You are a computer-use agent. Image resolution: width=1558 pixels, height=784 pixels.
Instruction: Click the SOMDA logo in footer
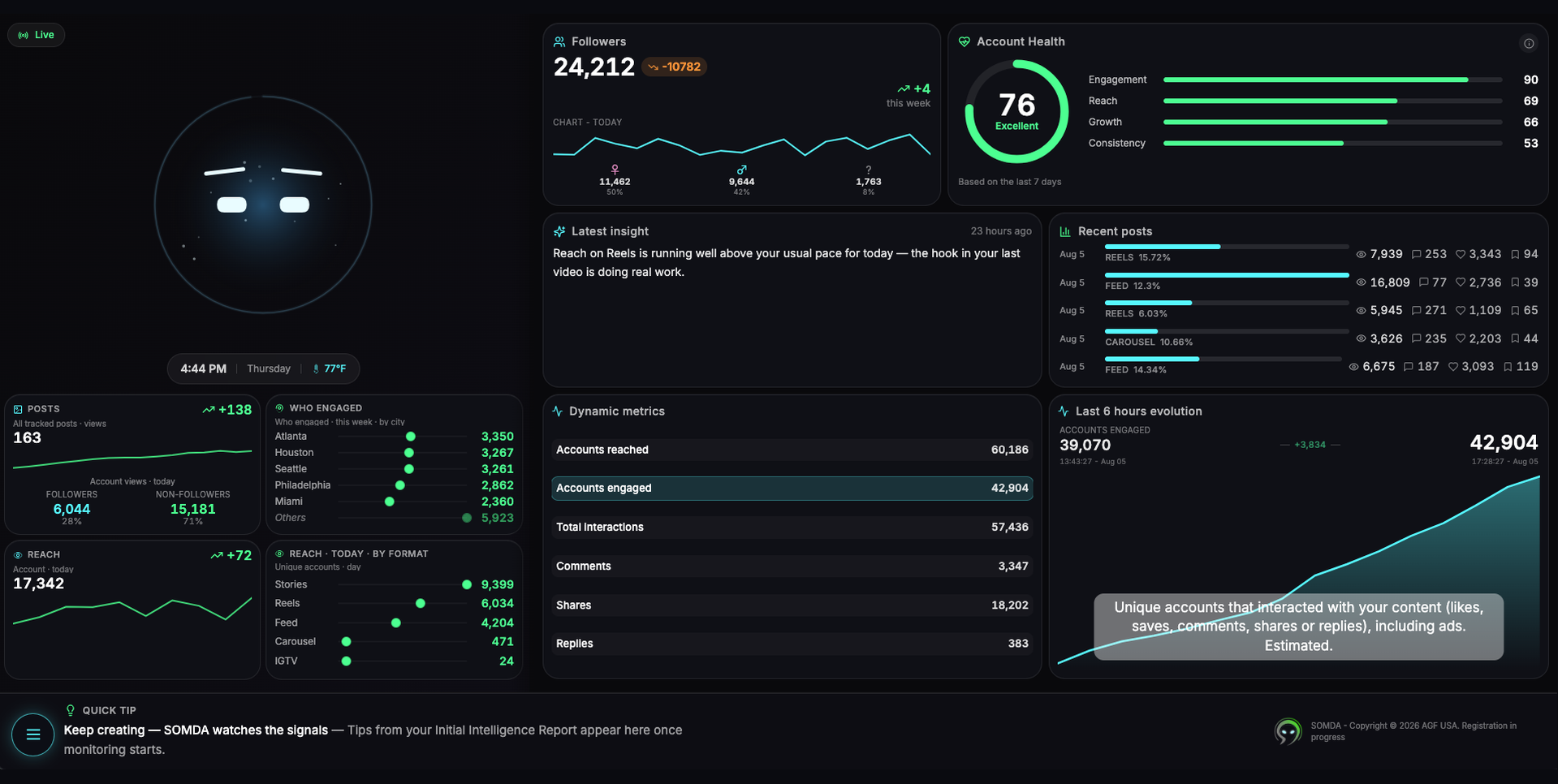(x=1288, y=731)
